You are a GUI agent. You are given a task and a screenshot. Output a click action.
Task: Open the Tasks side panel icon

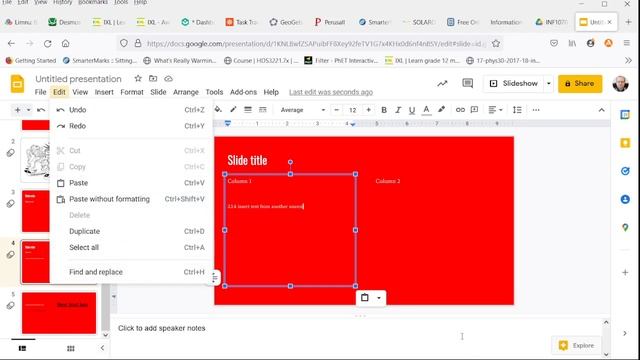pyautogui.click(x=625, y=171)
